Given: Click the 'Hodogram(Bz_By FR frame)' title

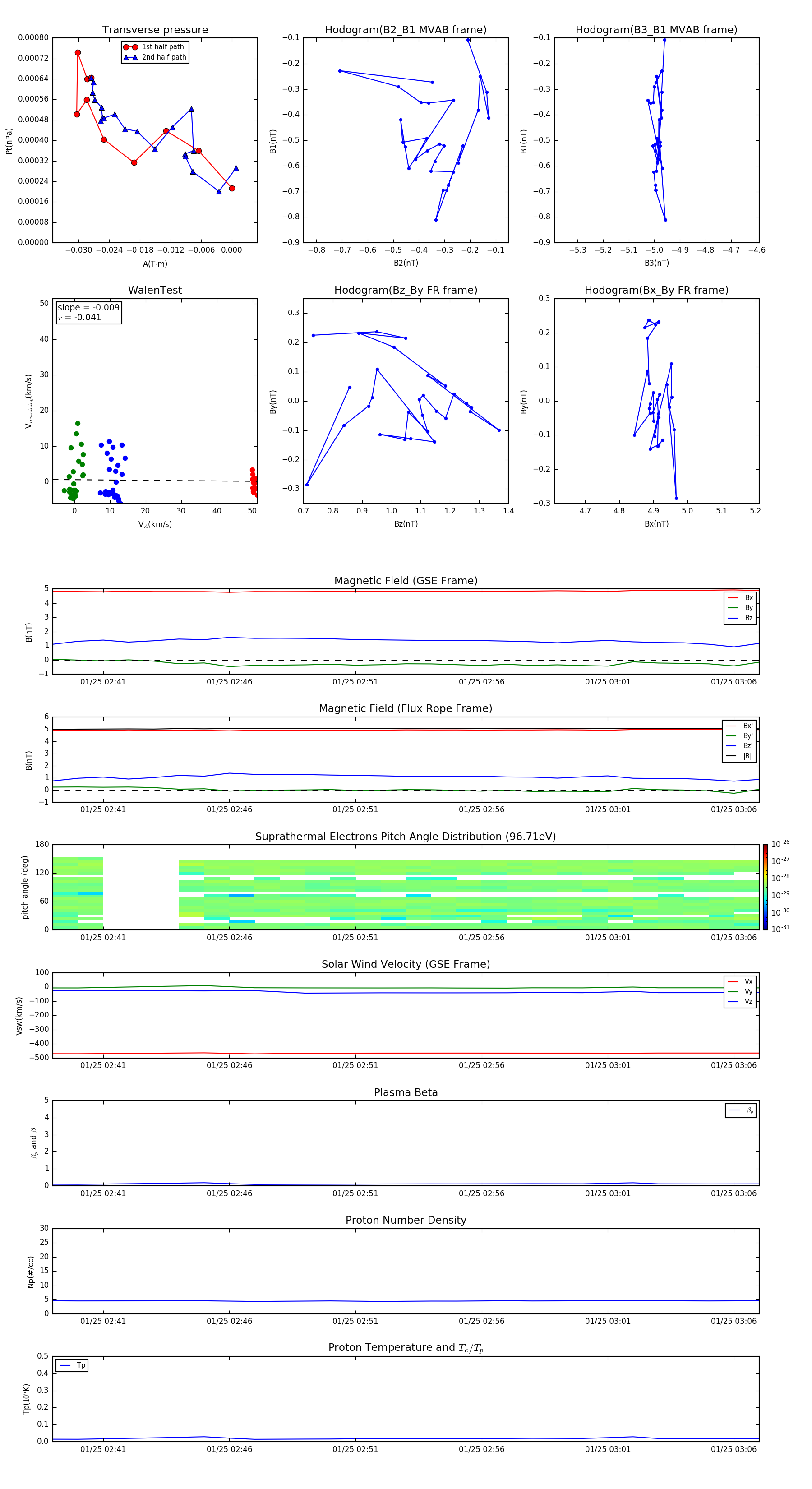Looking at the screenshot, I should [x=406, y=290].
